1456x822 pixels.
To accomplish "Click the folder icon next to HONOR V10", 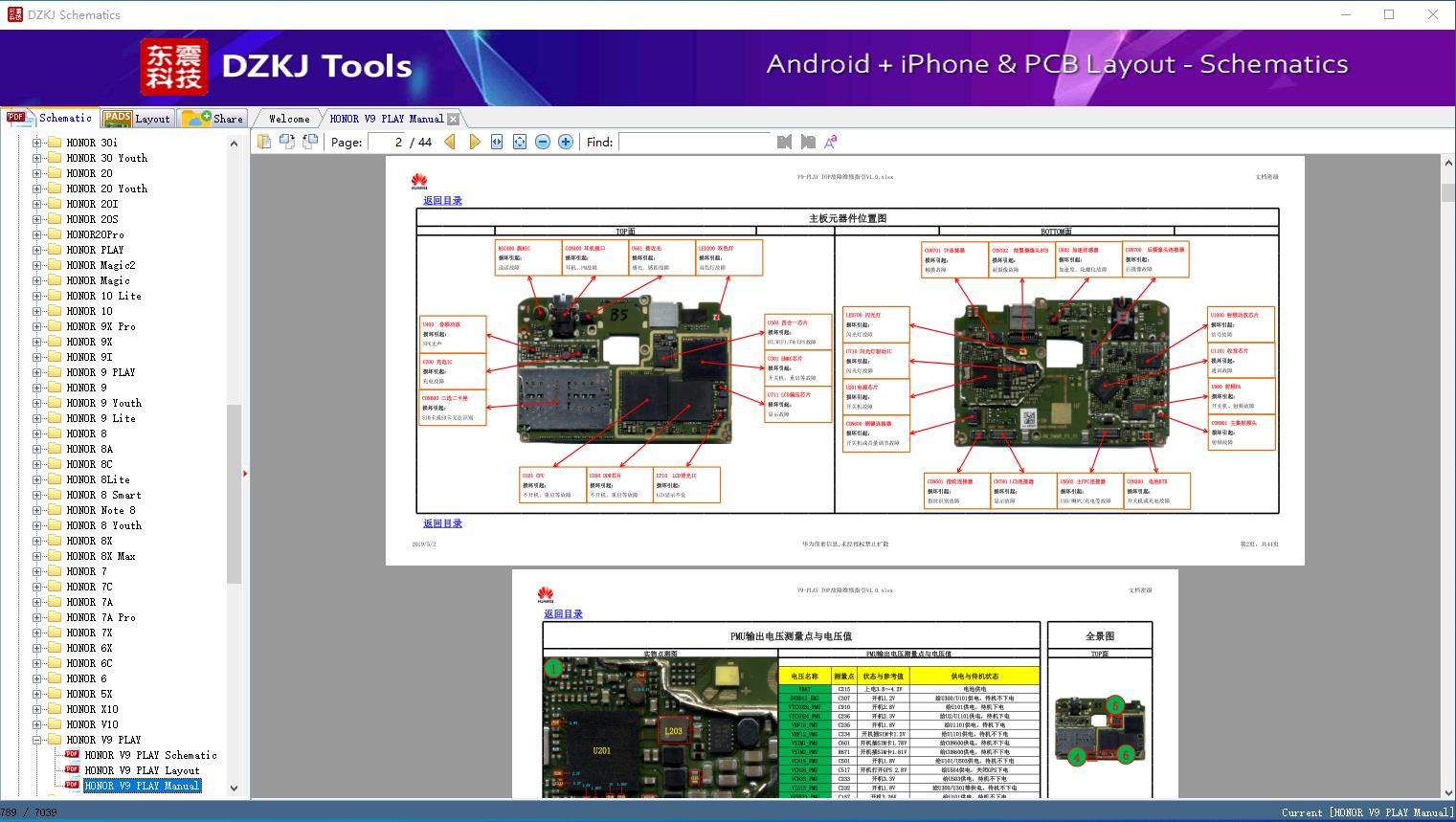I will [55, 724].
